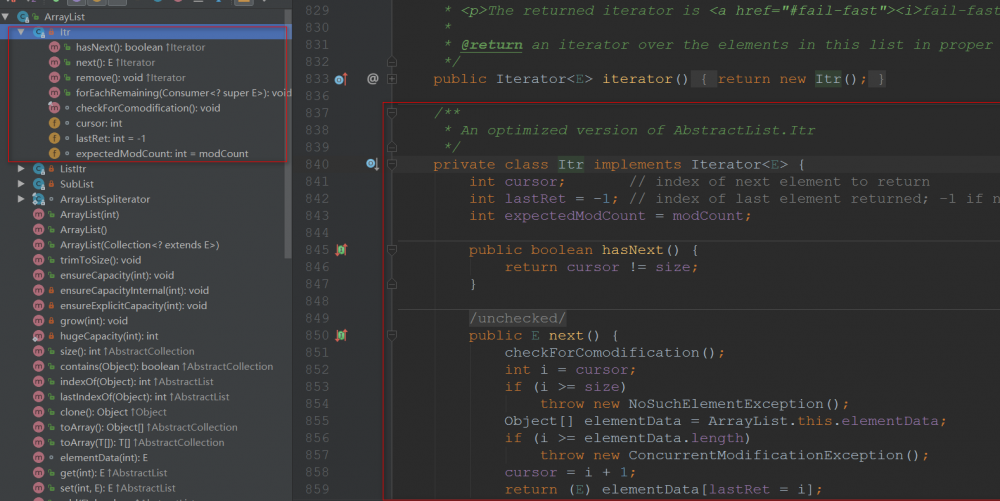Click the method icon beside hasNext()
The height and width of the screenshot is (501, 1000).
54,48
